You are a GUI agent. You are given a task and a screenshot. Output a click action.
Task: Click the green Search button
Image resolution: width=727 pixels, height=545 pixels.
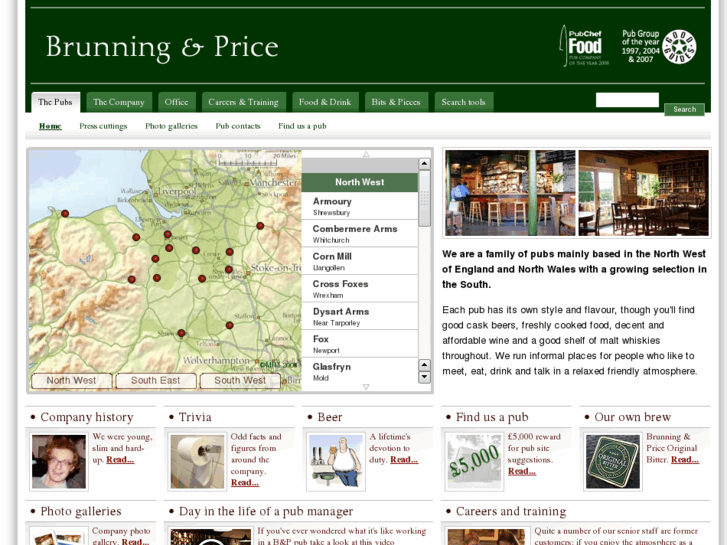click(x=684, y=109)
